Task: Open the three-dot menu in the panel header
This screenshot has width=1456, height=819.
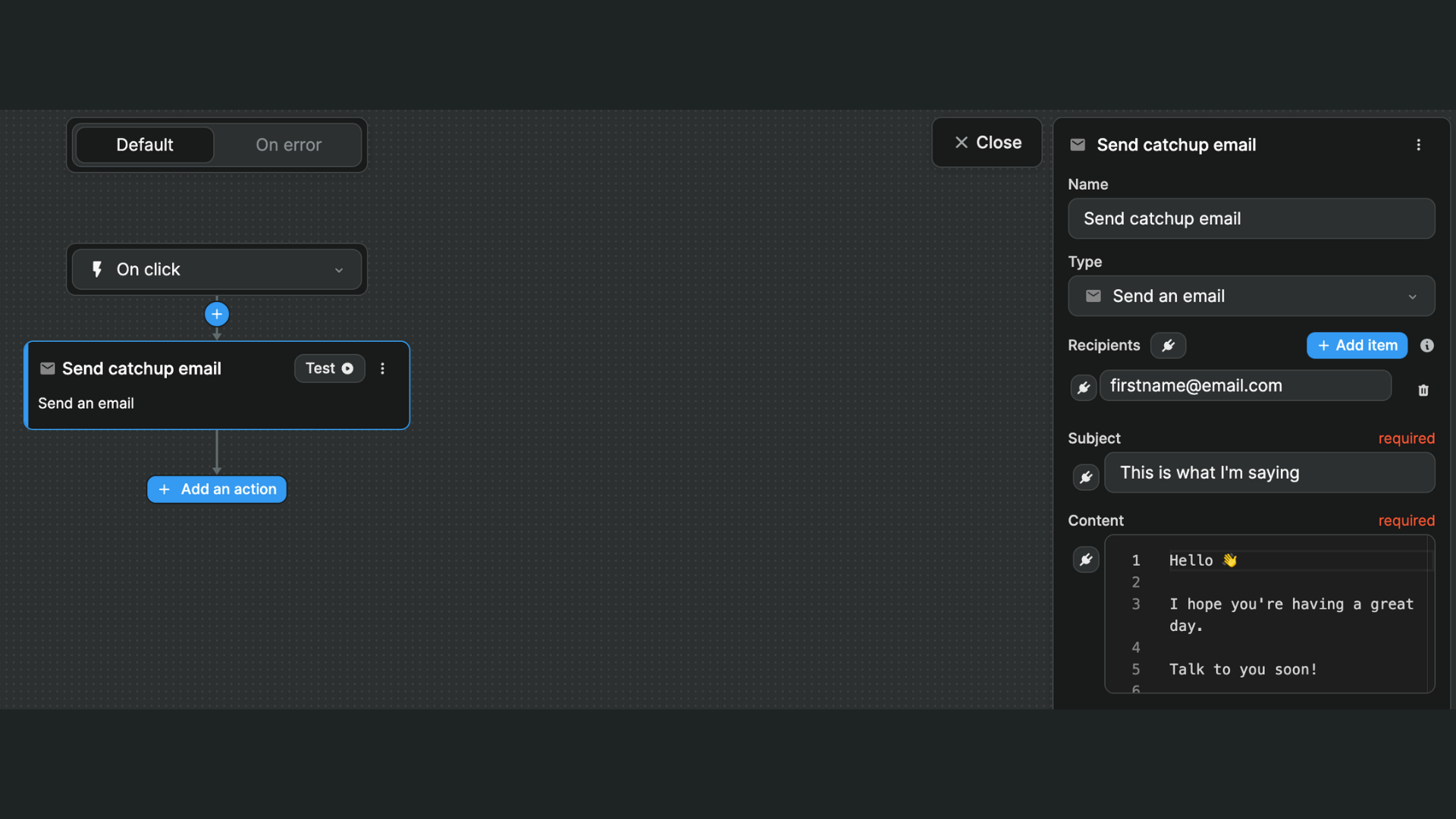Action: click(x=1419, y=145)
